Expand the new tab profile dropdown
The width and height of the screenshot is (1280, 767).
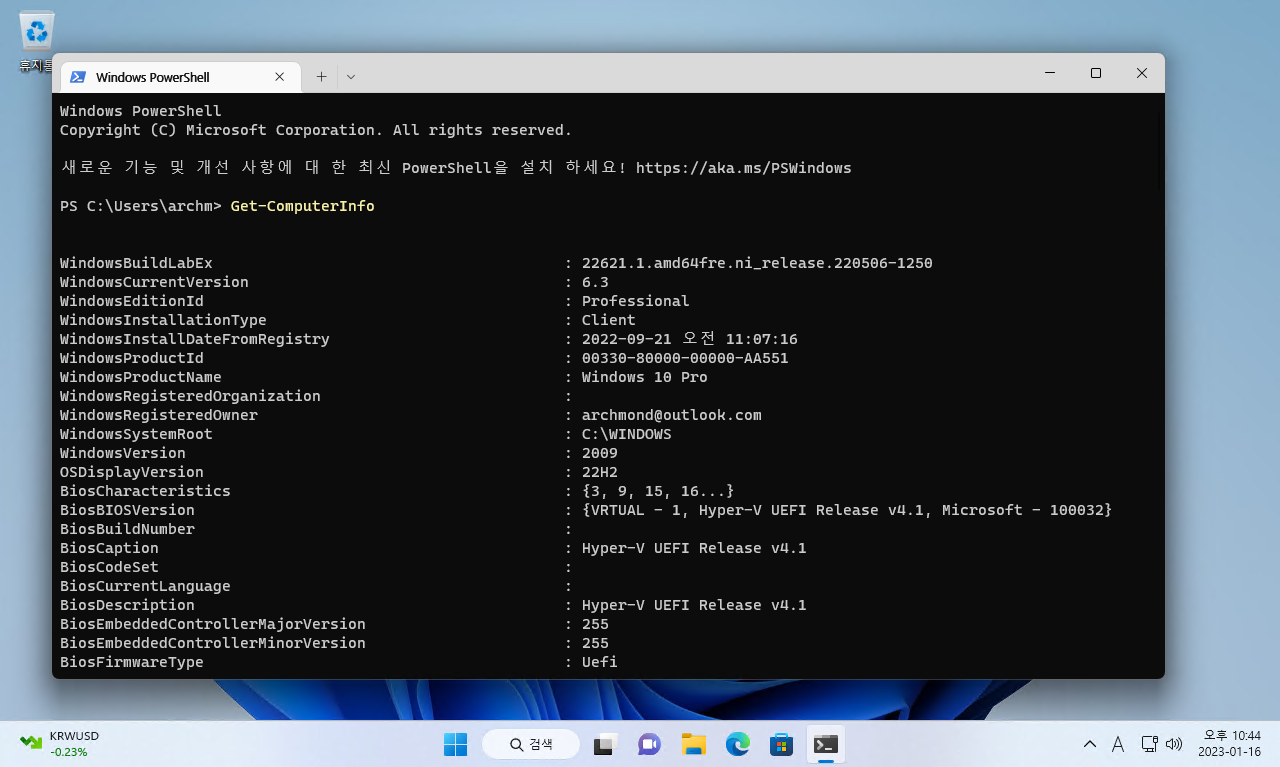tap(350, 77)
